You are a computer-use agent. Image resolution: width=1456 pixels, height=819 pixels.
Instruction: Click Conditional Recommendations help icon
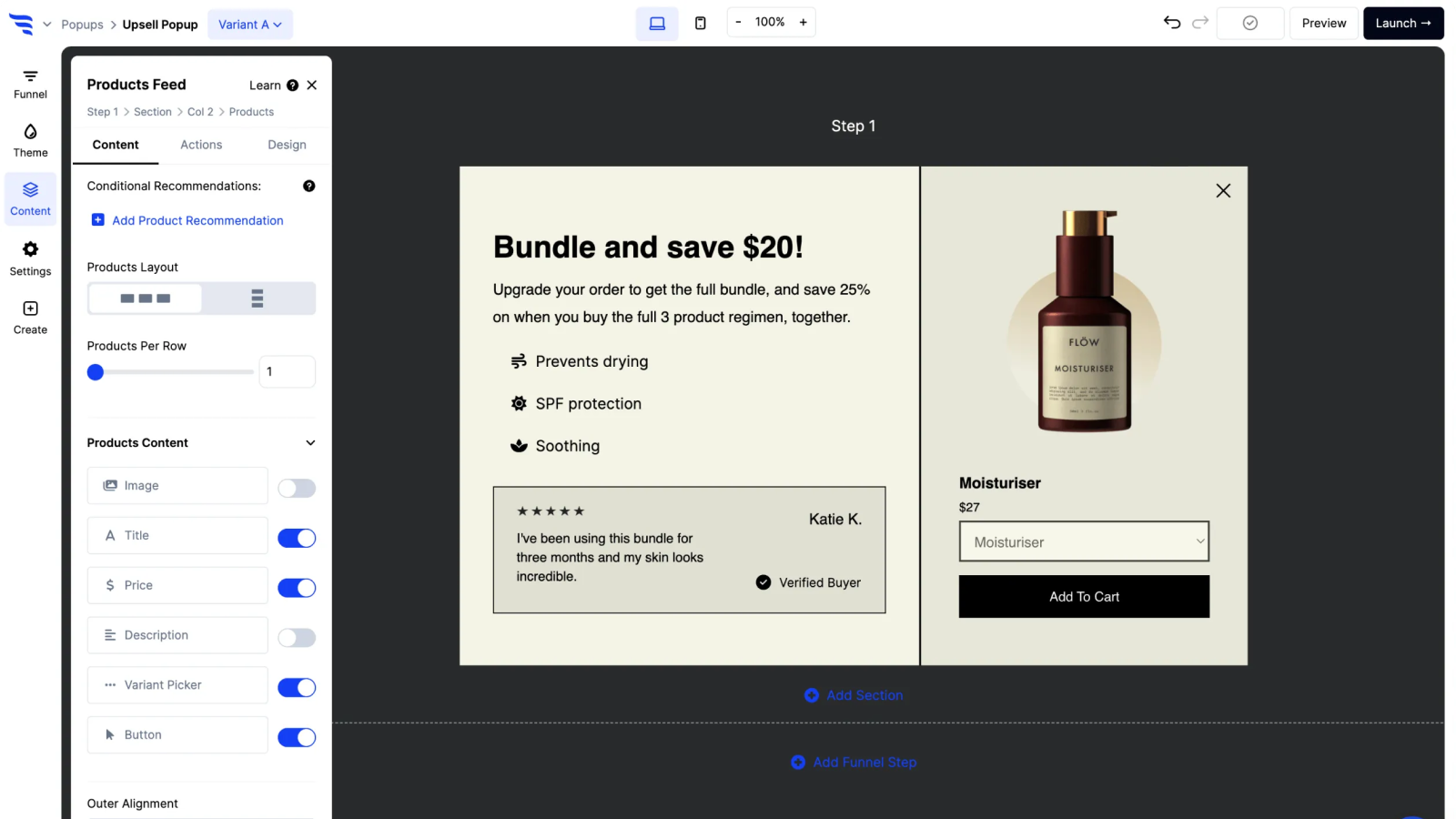309,186
